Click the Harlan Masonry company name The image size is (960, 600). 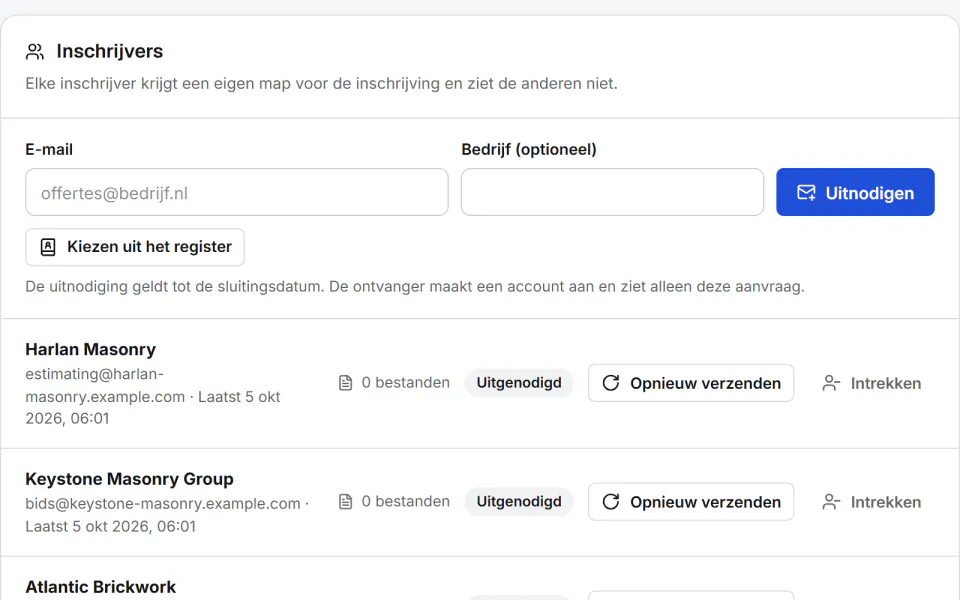click(x=91, y=350)
